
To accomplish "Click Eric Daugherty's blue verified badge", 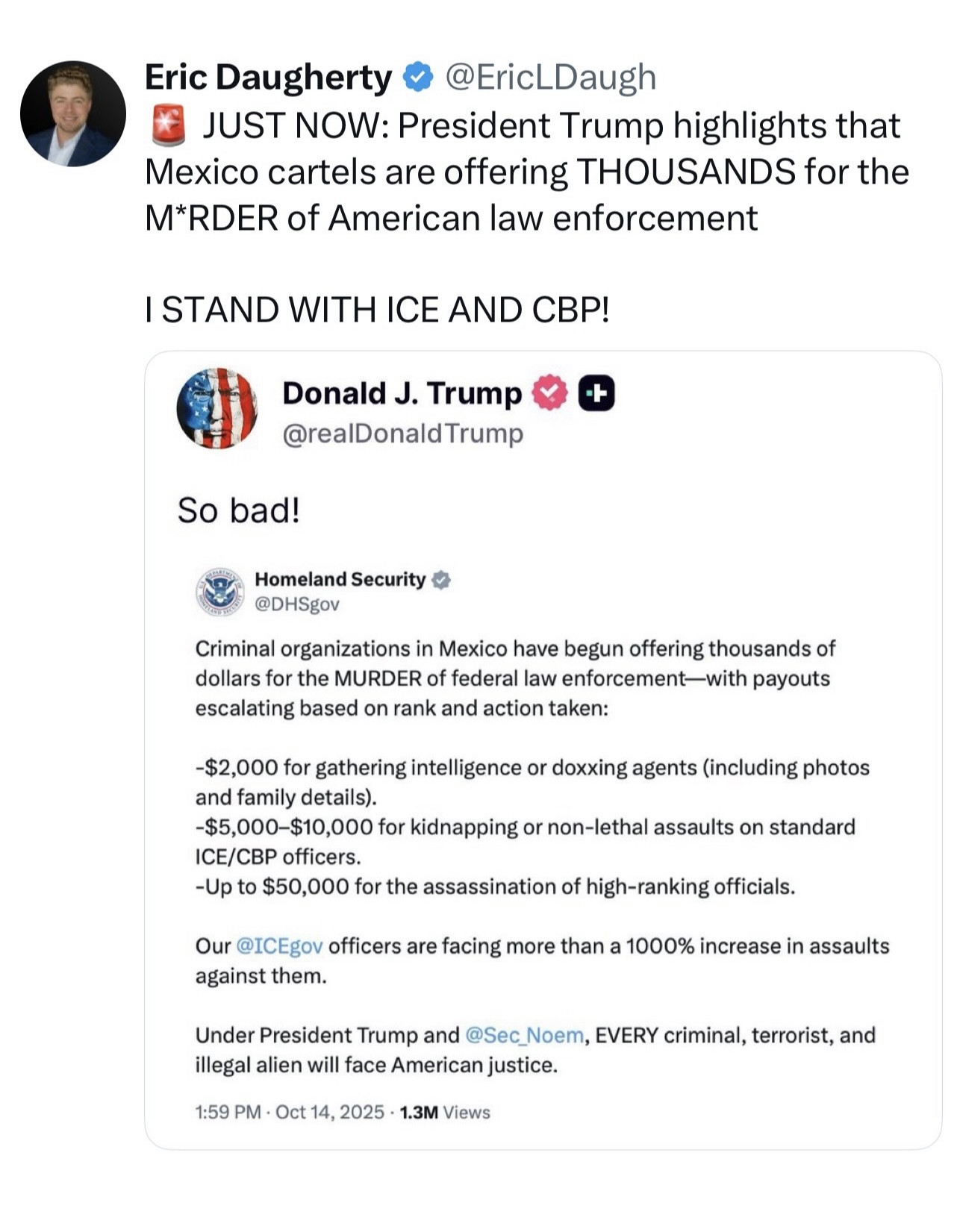I will [418, 77].
